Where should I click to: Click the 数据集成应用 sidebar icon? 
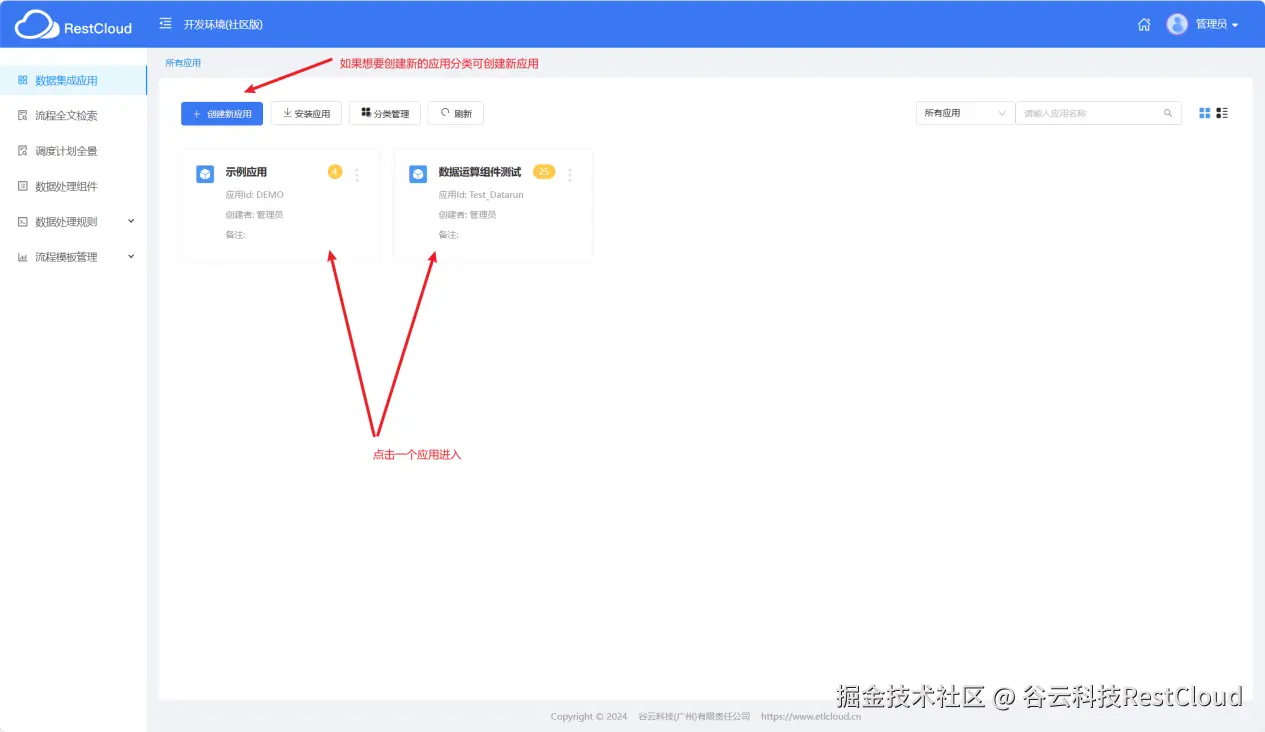pos(23,80)
